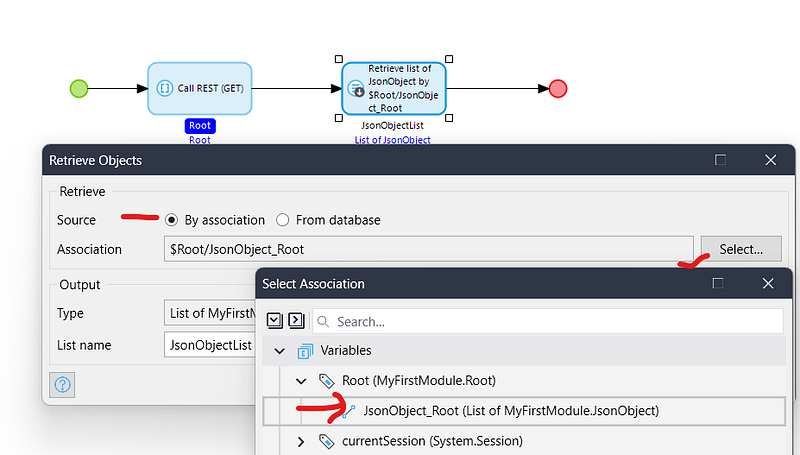Viewport: 800px width, 455px height.
Task: Click the collapse all tree icon
Action: pyautogui.click(x=296, y=321)
